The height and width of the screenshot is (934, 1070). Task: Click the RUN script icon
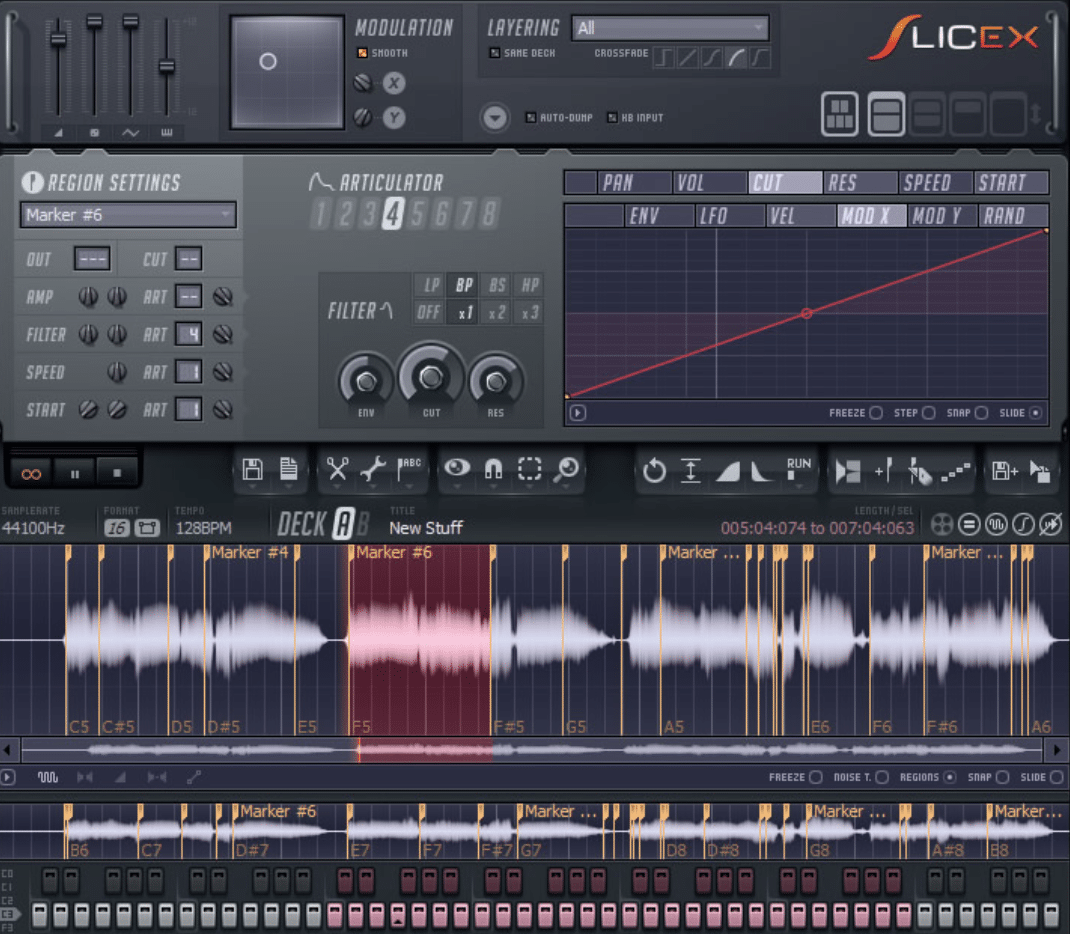tap(798, 468)
